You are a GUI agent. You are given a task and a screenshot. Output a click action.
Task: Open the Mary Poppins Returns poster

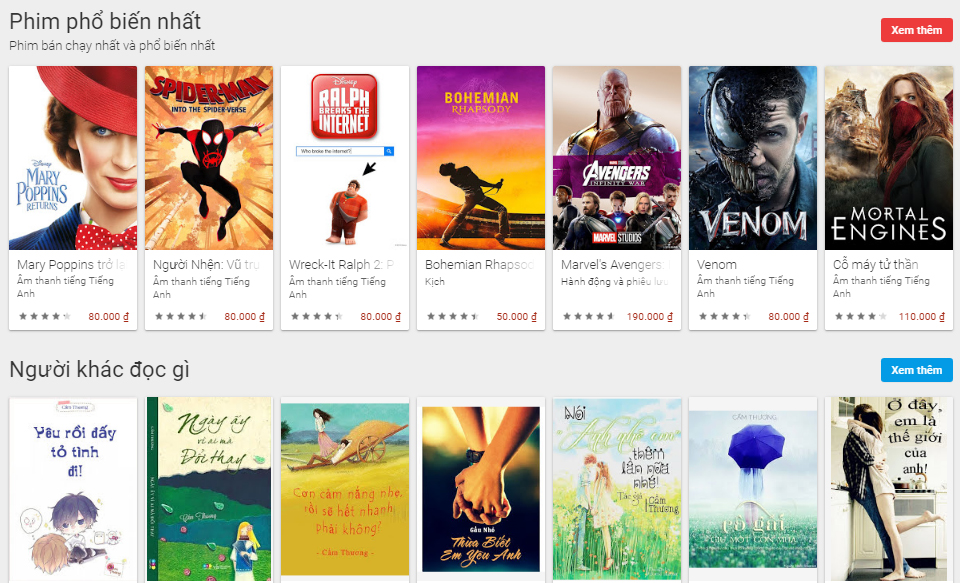coord(73,158)
